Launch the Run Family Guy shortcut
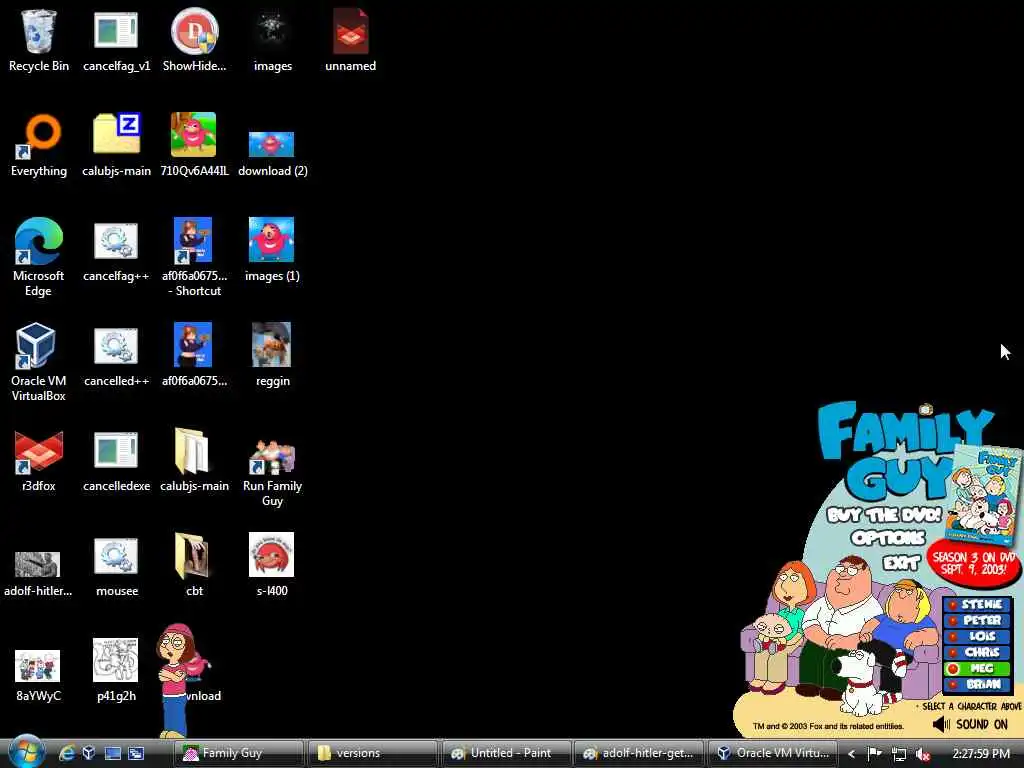The image size is (1024, 768). (272, 472)
